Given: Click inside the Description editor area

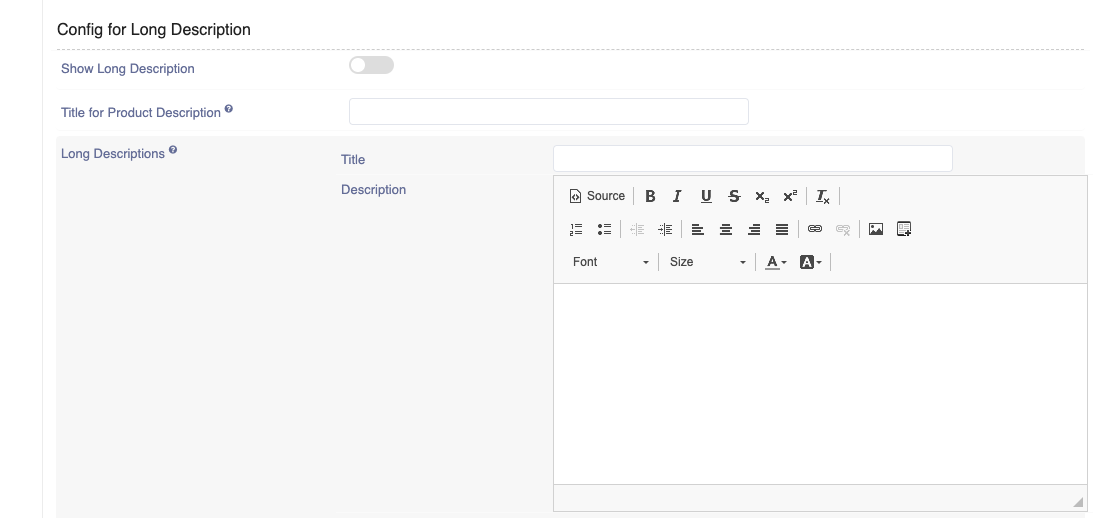Looking at the screenshot, I should click(x=820, y=384).
